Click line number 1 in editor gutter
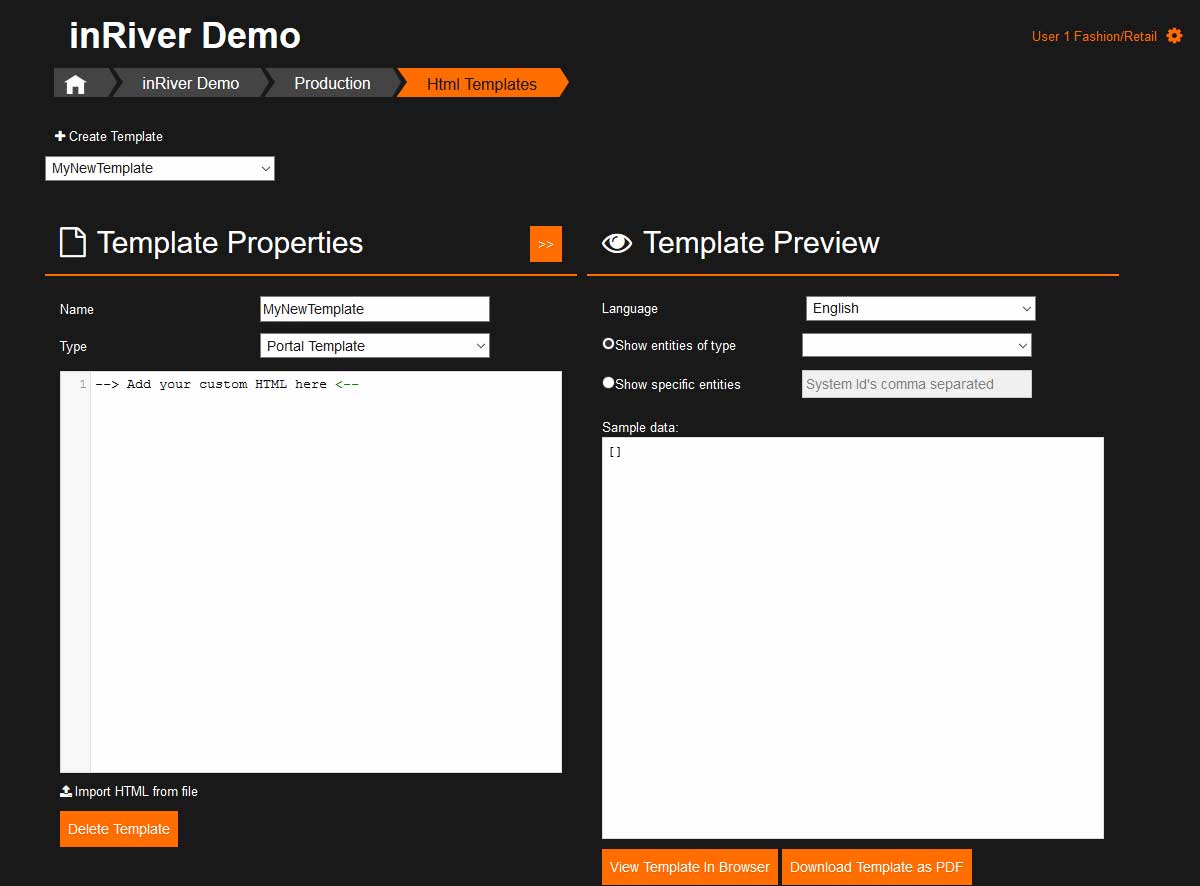 (x=83, y=384)
